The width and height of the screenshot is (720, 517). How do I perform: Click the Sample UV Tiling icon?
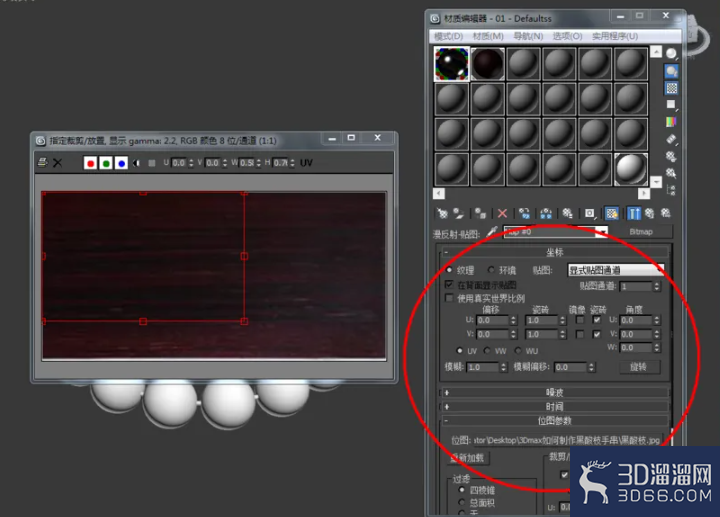(671, 105)
